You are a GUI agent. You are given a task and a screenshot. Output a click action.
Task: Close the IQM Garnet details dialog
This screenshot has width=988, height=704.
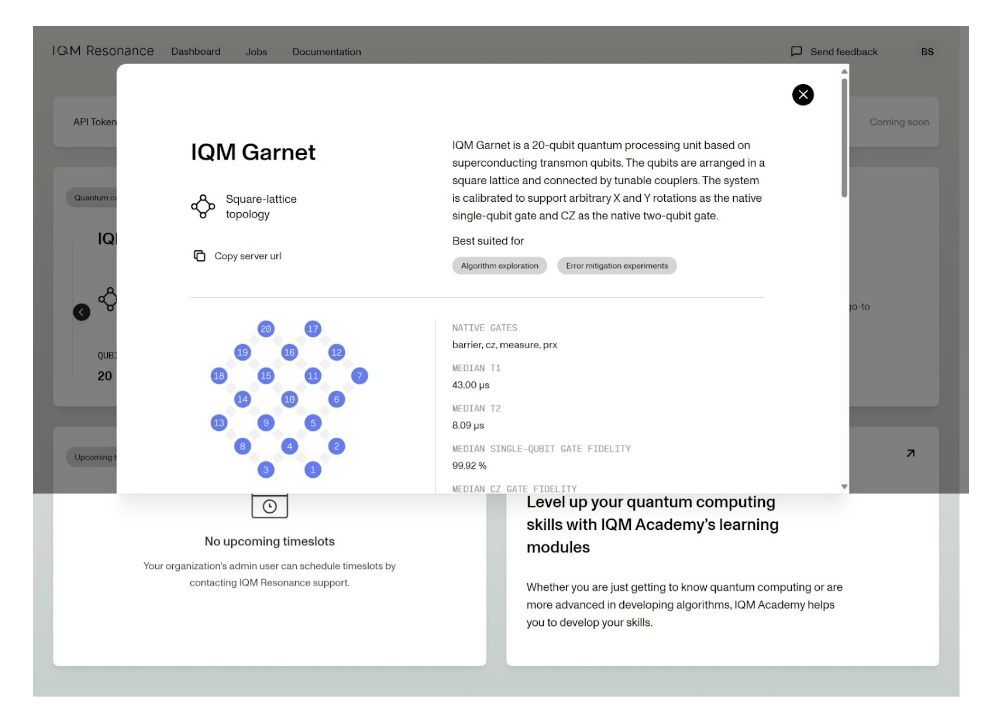(x=803, y=95)
